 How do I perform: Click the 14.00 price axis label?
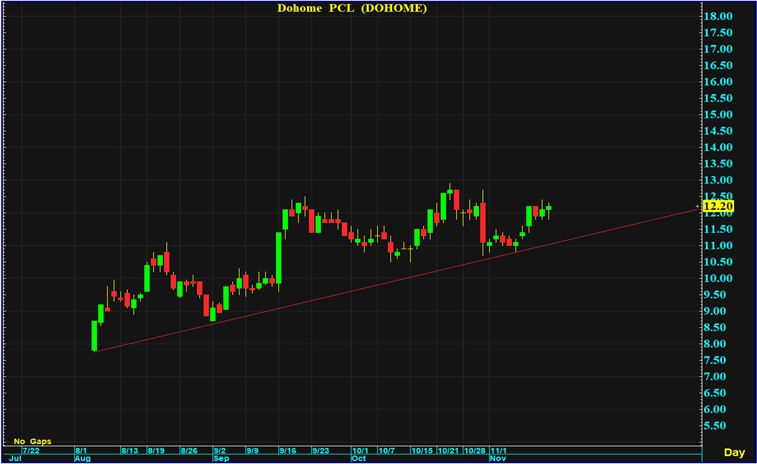pyautogui.click(x=718, y=147)
